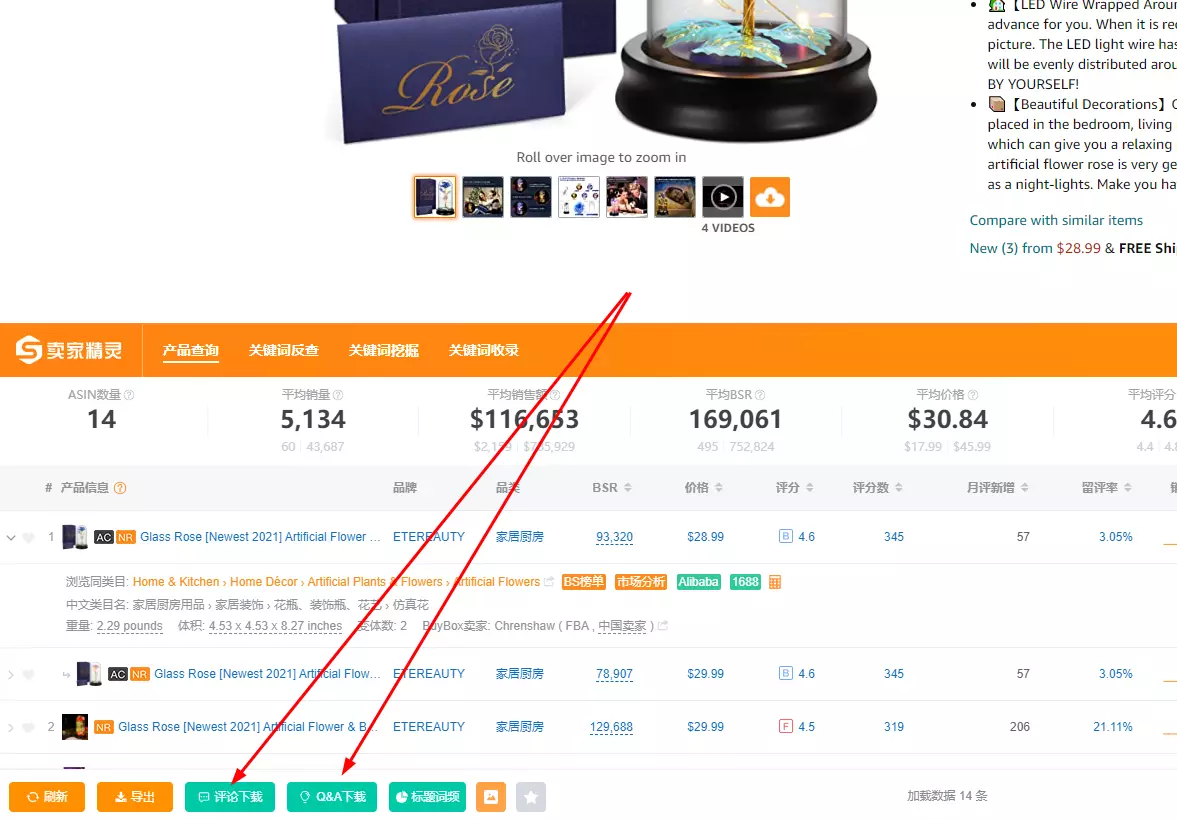The image size is (1177, 820).
Task: Open the image export icon button
Action: click(491, 797)
